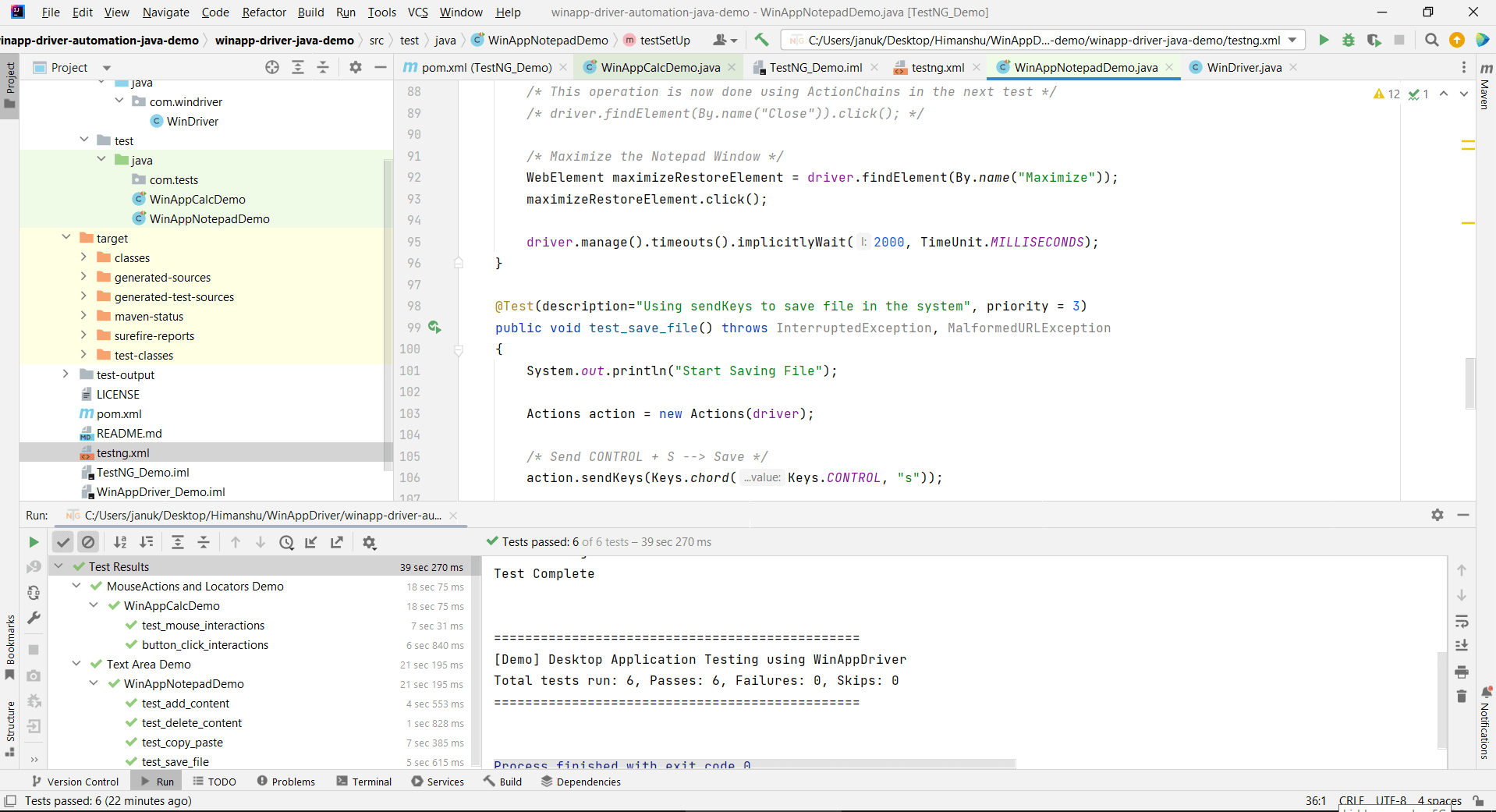Select opened file with the Project crosshair icon
The height and width of the screenshot is (812, 1496).
click(271, 67)
